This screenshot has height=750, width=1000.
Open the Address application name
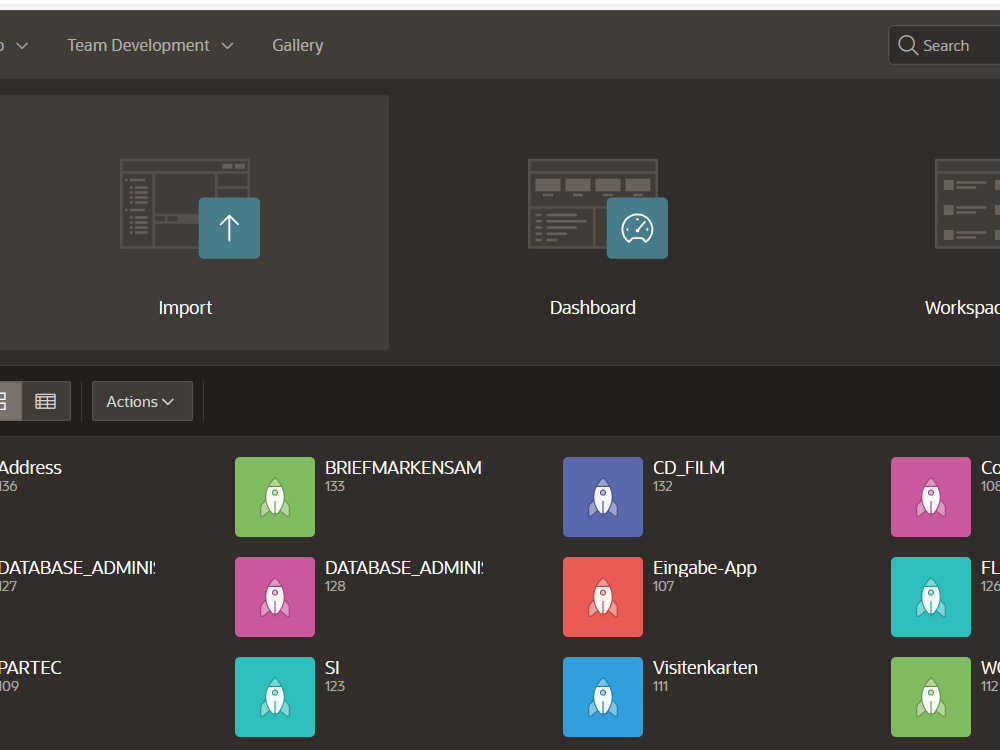31,467
